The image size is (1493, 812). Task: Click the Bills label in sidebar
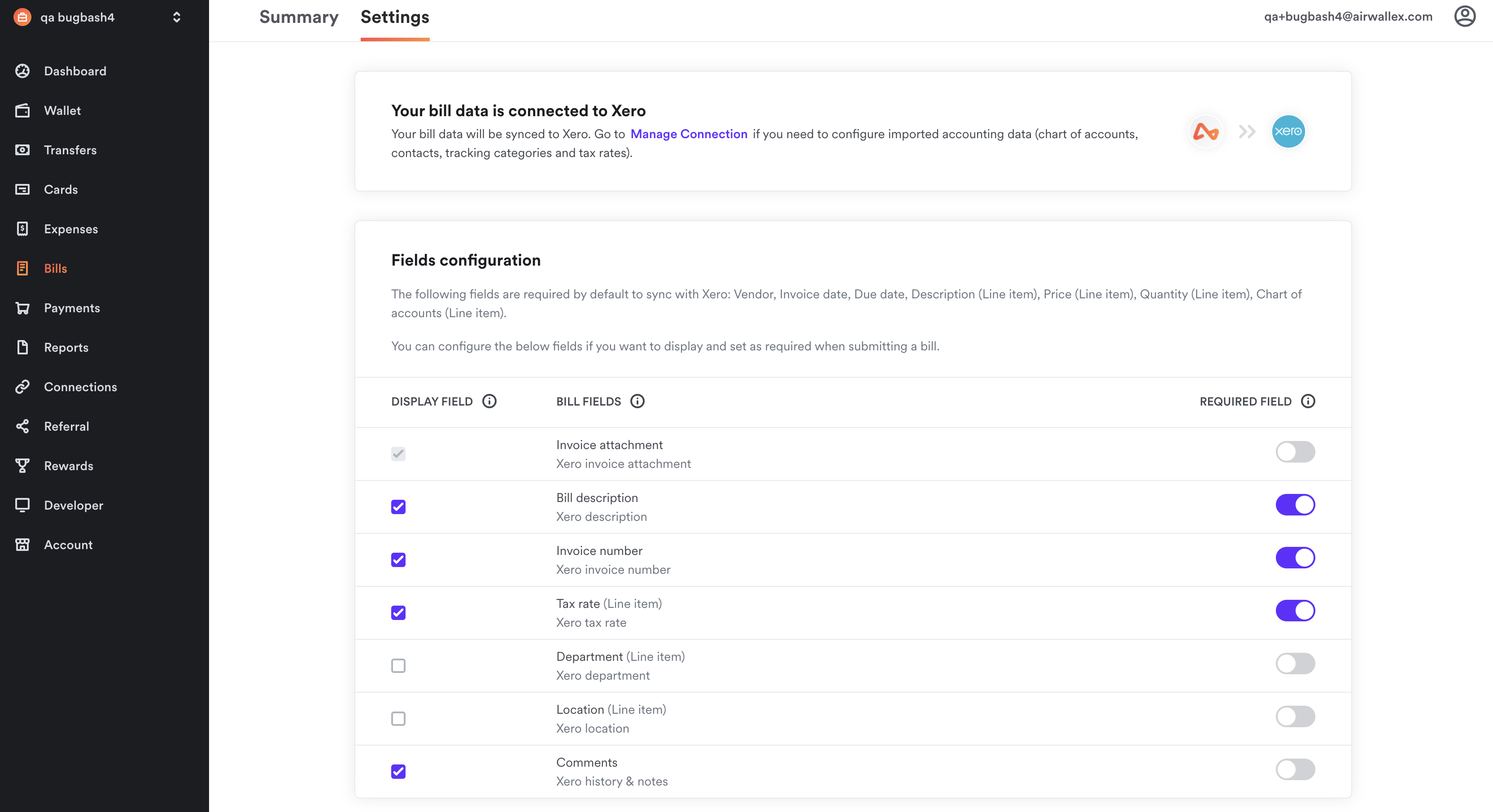[56, 268]
